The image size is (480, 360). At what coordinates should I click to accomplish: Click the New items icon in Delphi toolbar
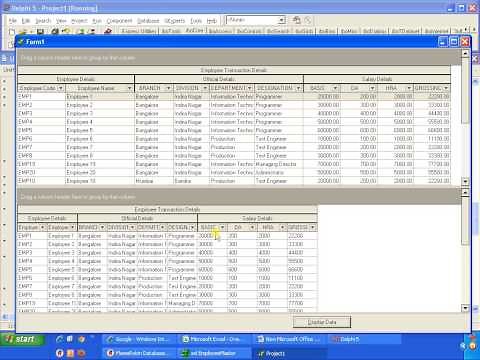click(12, 32)
